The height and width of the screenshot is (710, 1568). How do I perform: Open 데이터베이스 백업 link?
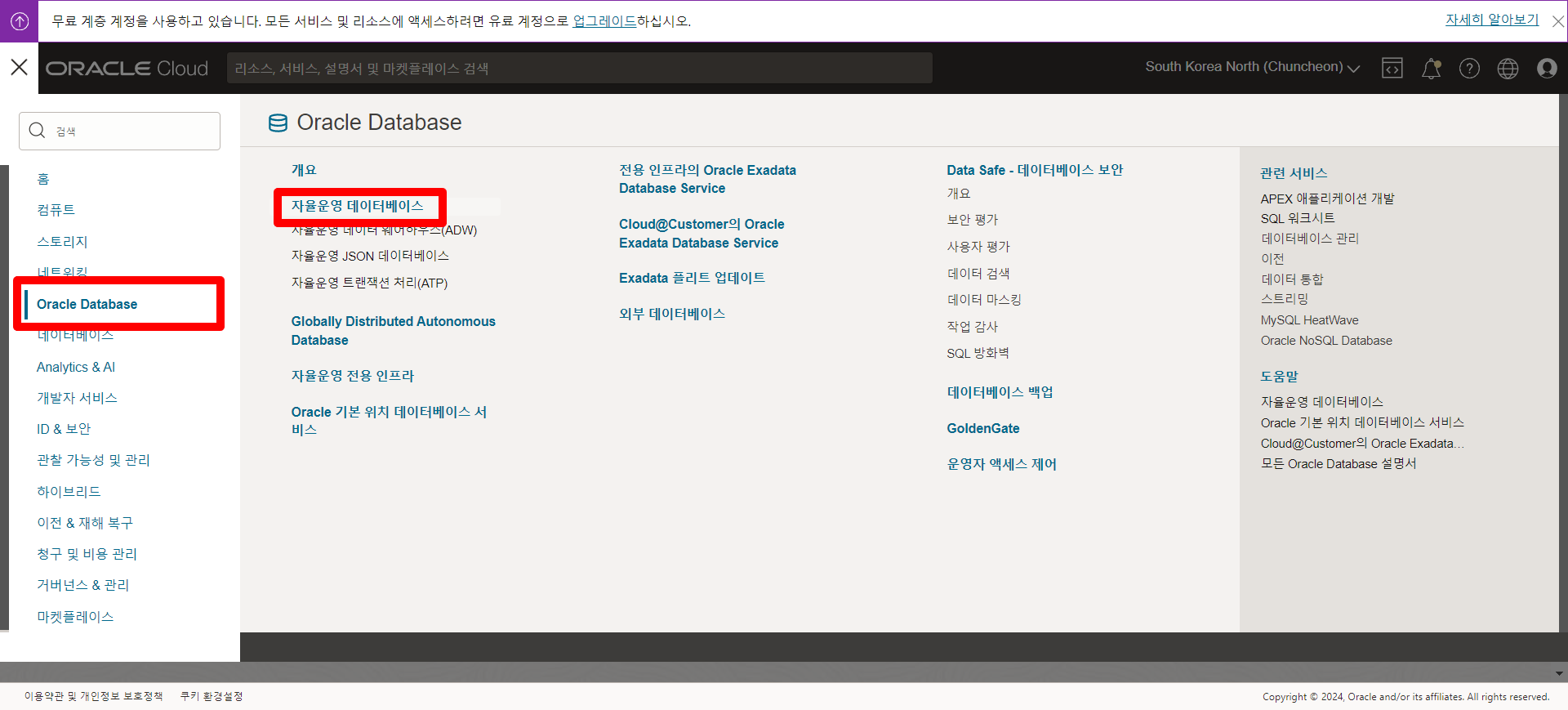tap(1000, 392)
